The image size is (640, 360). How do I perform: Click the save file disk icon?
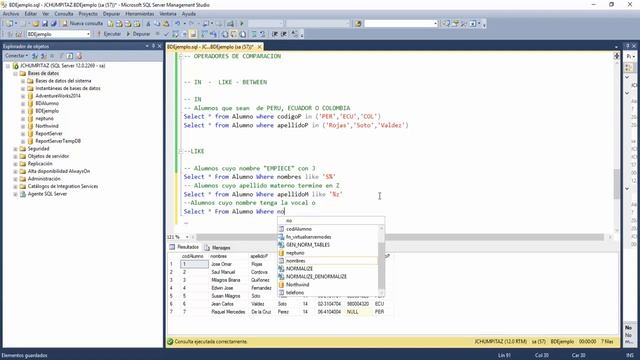coord(44,24)
